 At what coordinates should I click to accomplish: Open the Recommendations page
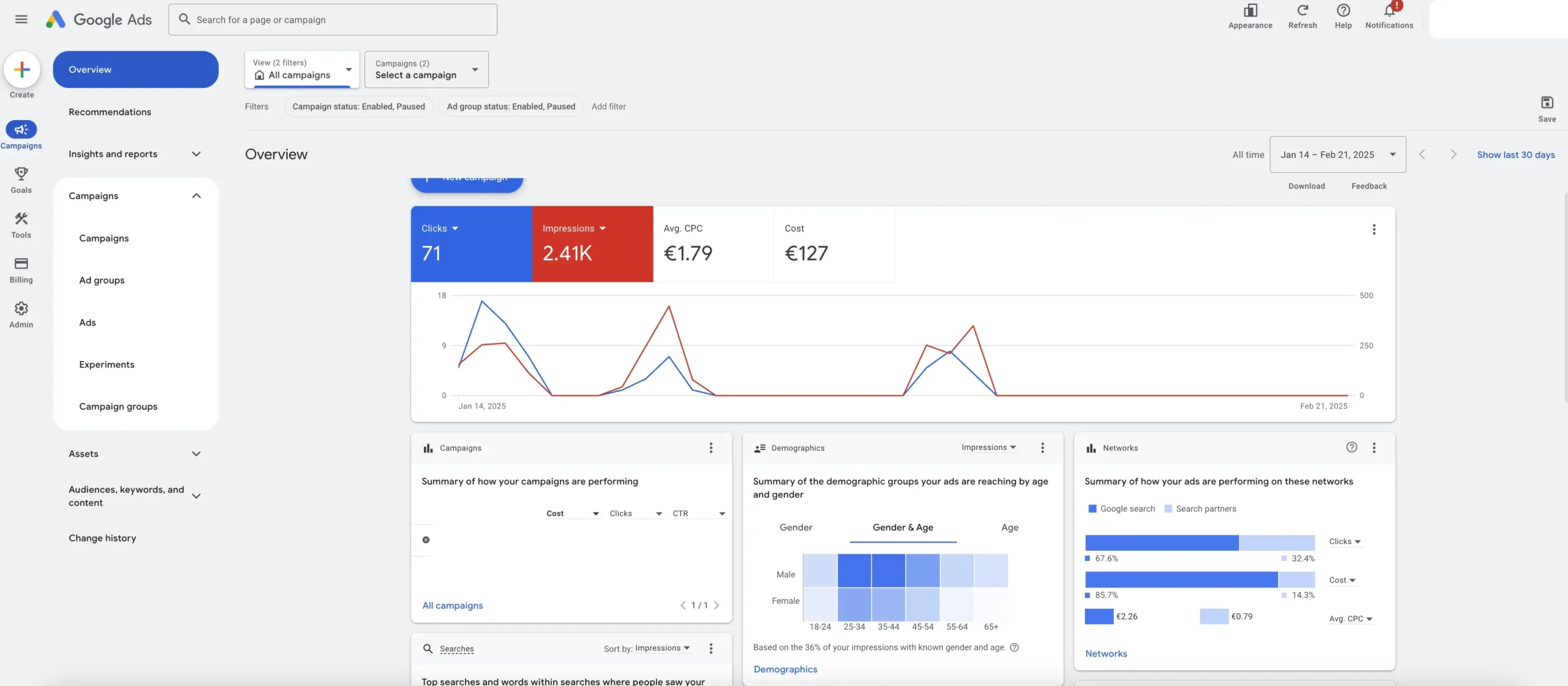click(x=110, y=111)
